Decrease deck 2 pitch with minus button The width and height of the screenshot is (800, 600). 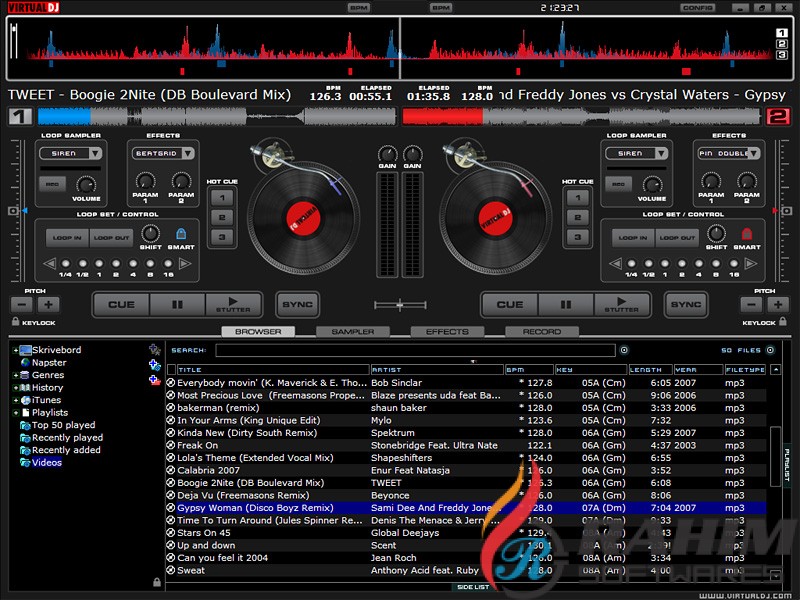[752, 305]
